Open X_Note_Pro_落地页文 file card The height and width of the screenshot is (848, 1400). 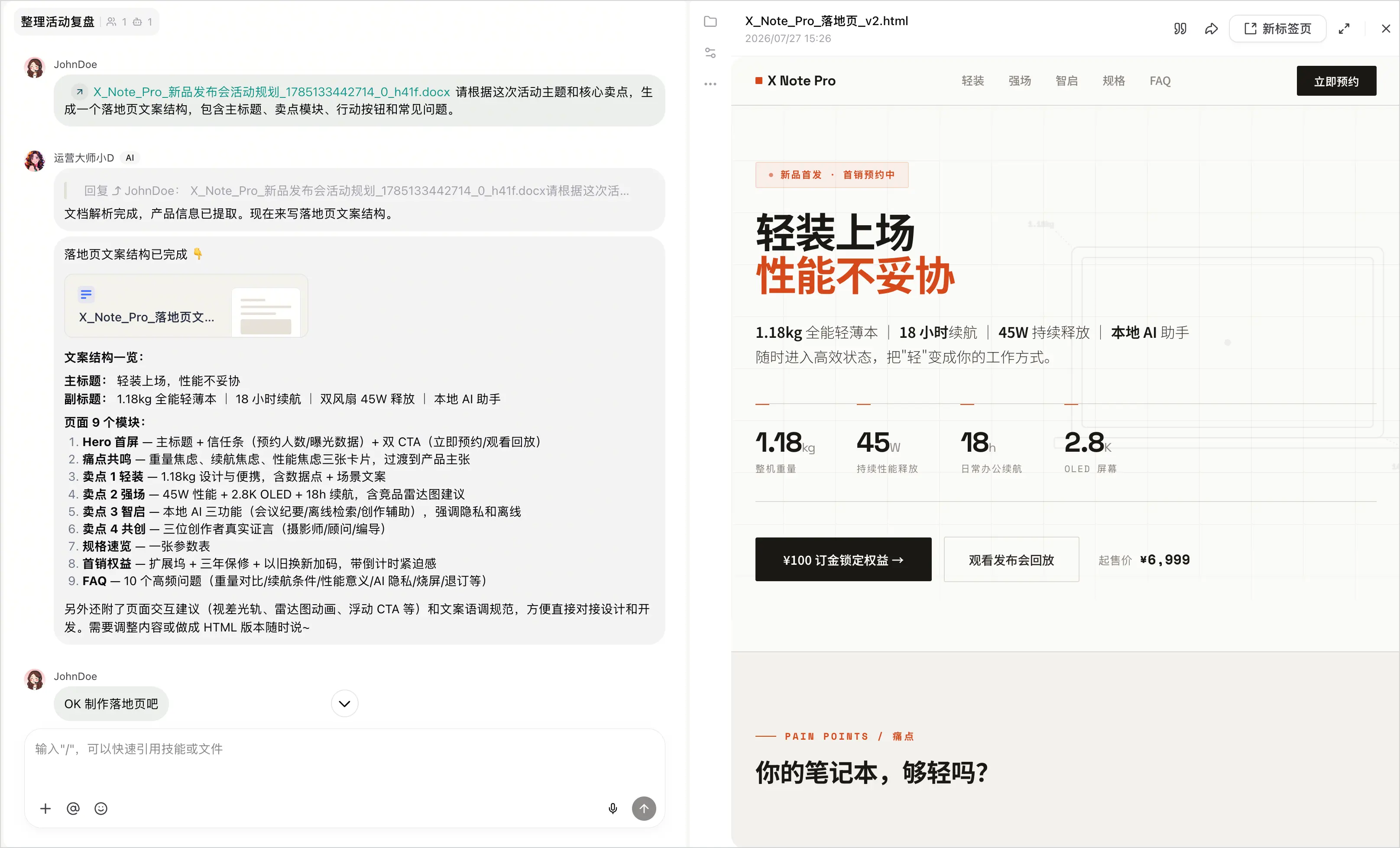[186, 306]
